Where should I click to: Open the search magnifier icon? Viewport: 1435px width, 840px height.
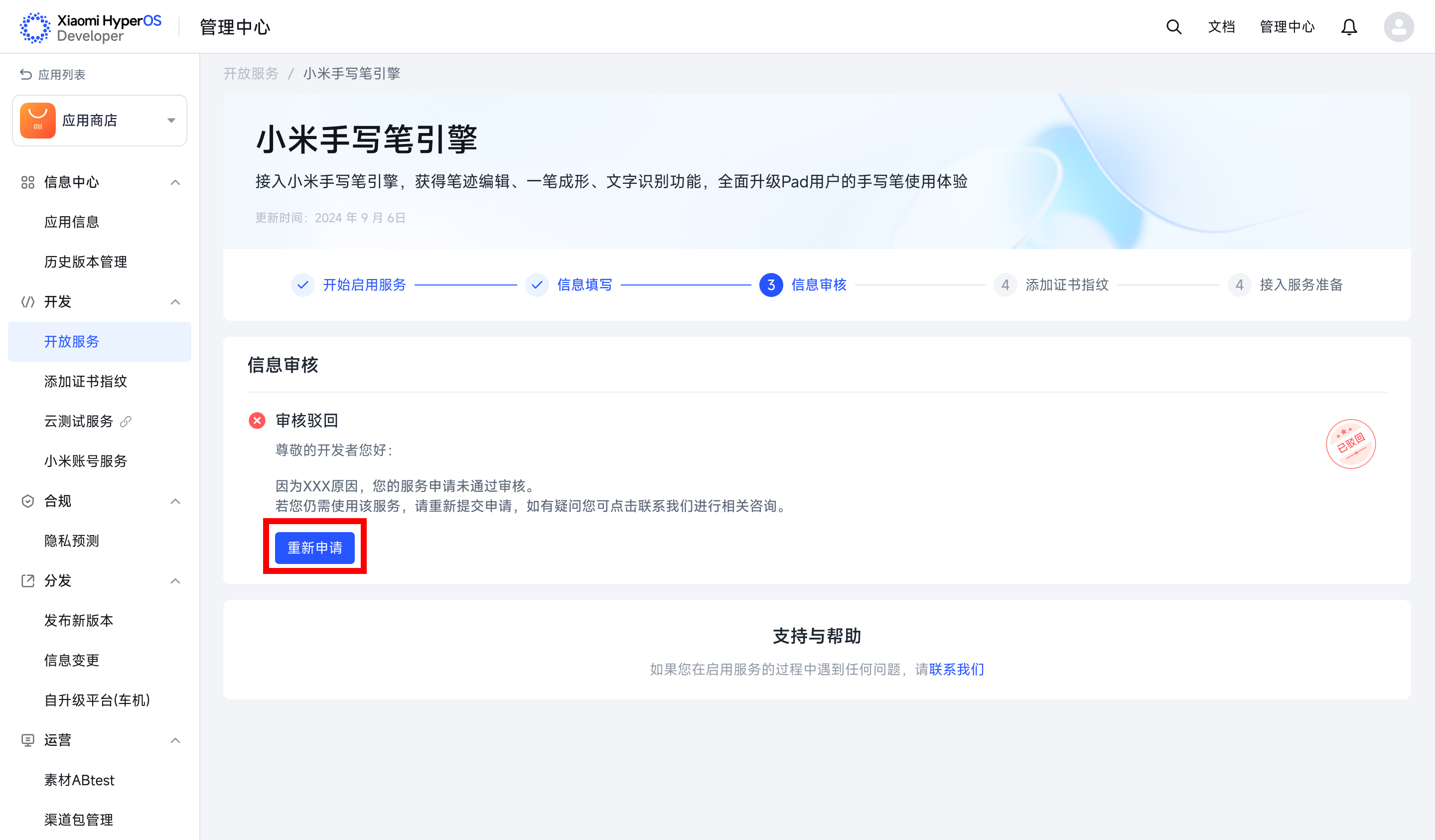point(1173,27)
